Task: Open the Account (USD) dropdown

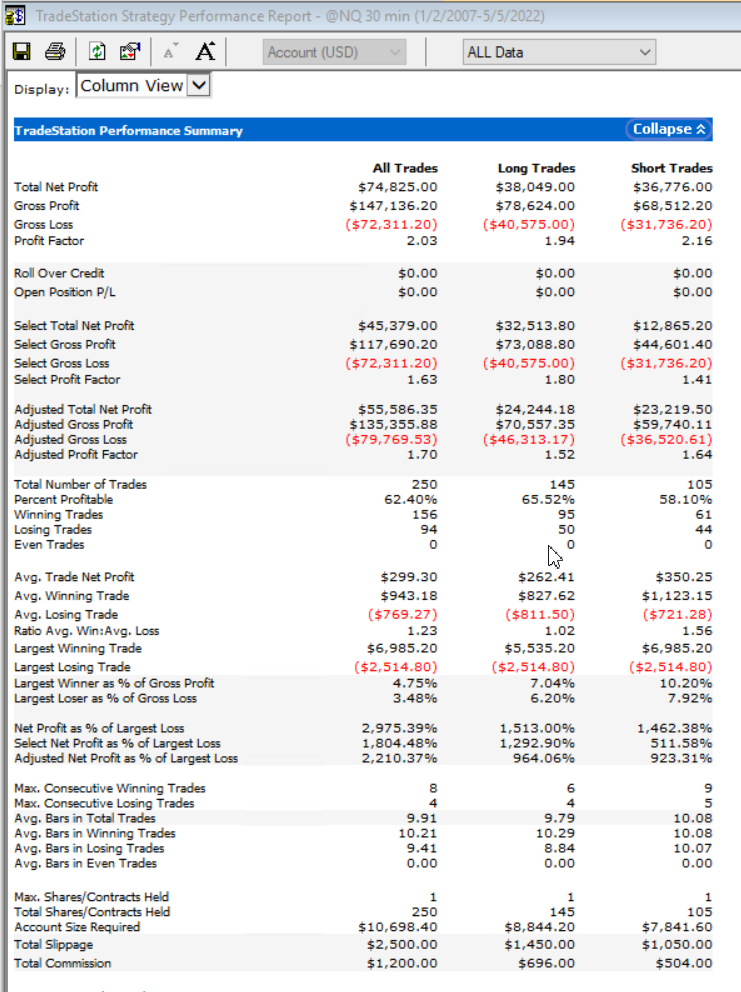Action: [335, 52]
